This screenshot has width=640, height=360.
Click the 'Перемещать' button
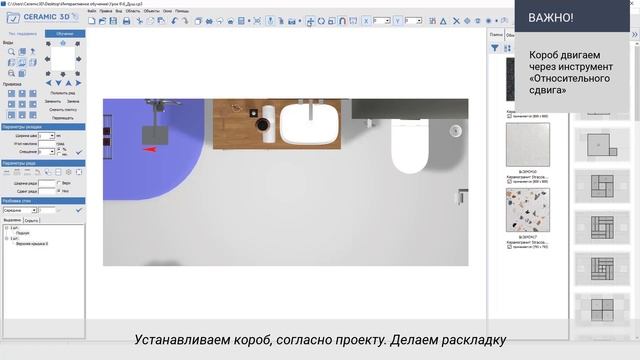tap(63, 118)
